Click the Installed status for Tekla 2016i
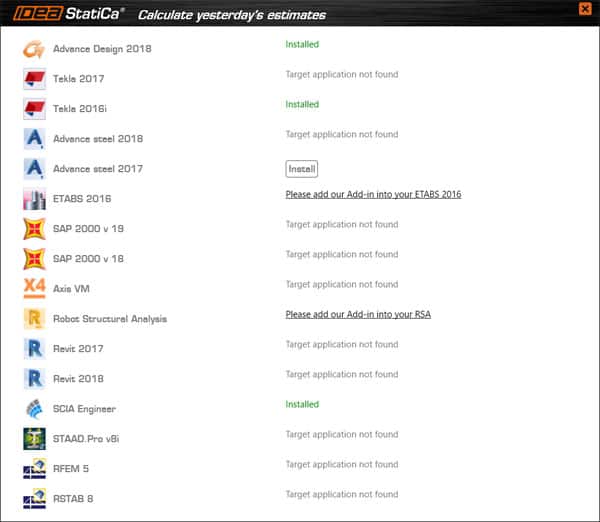 [x=302, y=104]
